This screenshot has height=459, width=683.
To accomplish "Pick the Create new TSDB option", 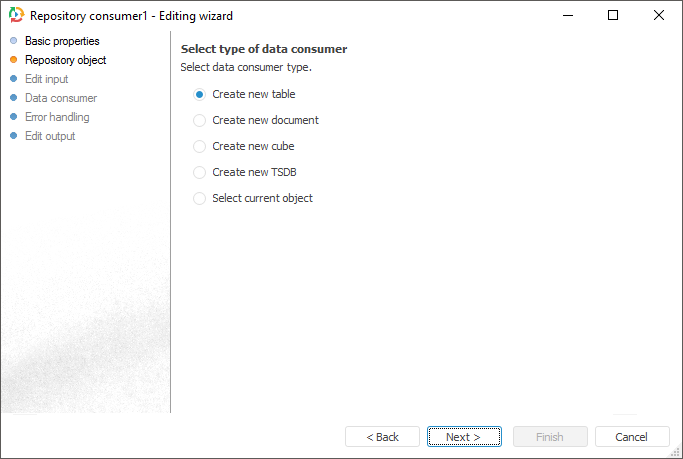I will (200, 172).
